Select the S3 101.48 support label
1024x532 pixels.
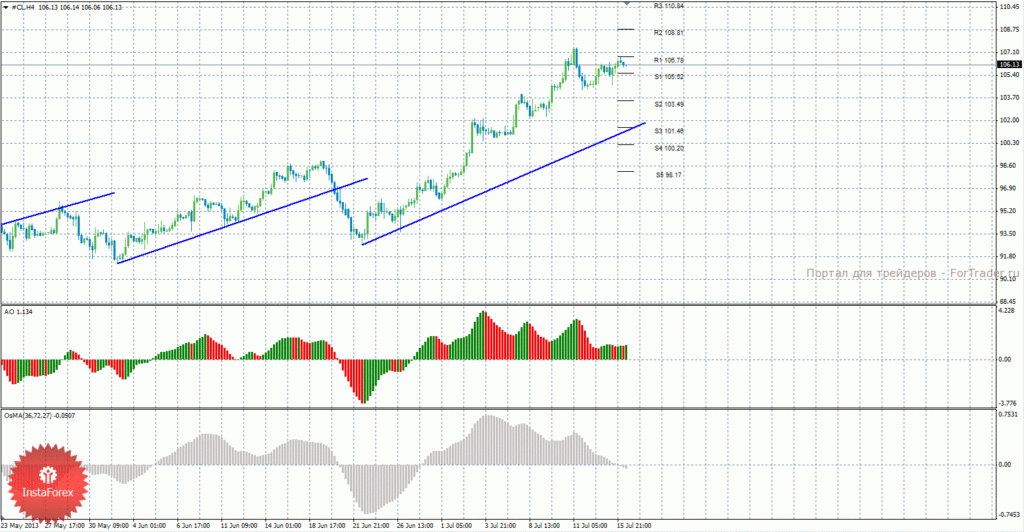click(669, 131)
